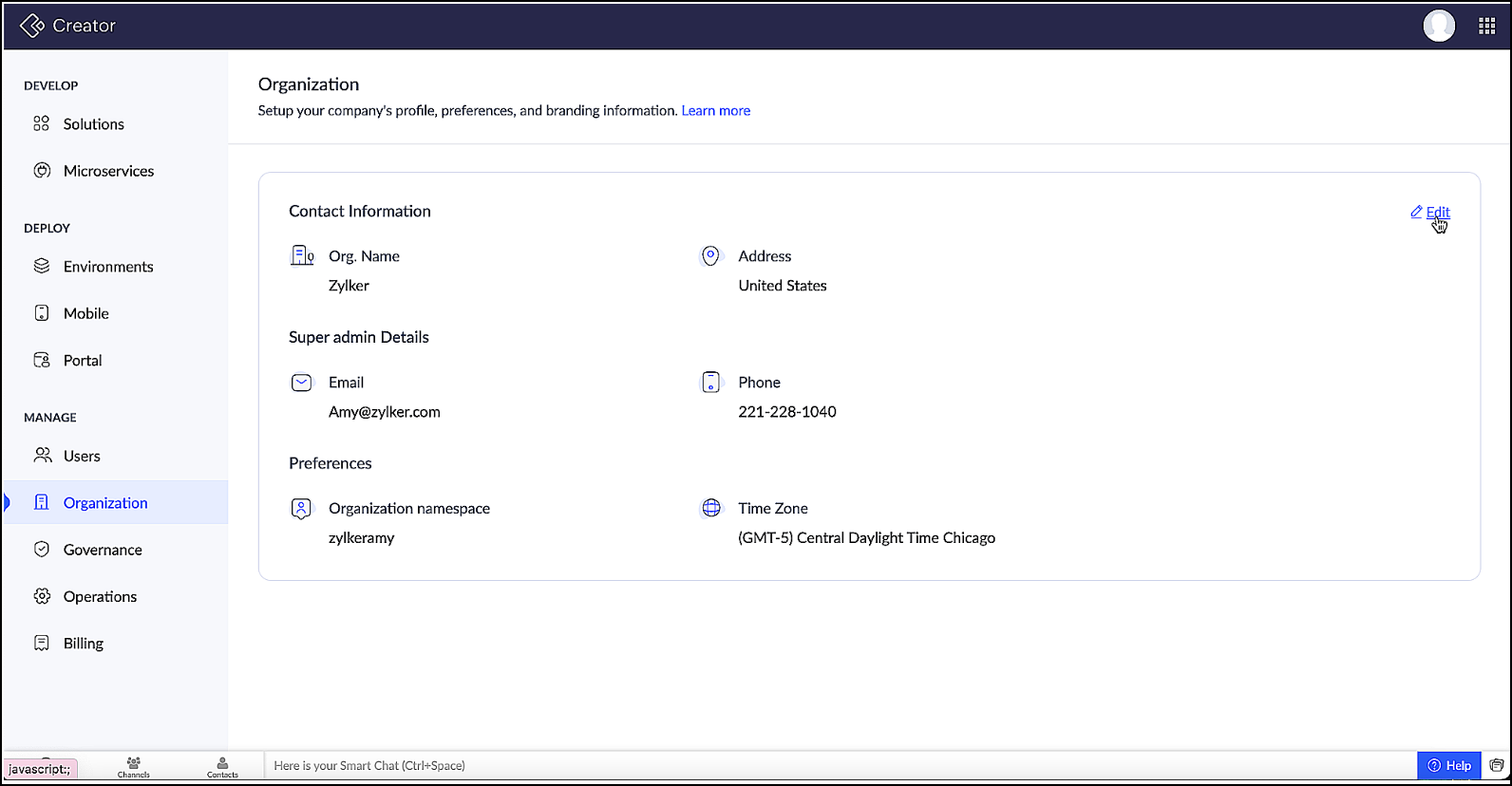The image size is (1512, 786).
Task: Select Organization in the sidebar
Action: [x=105, y=503]
